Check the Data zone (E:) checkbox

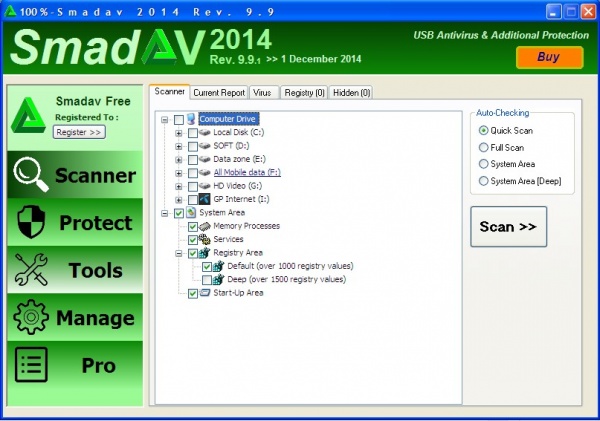tap(193, 160)
